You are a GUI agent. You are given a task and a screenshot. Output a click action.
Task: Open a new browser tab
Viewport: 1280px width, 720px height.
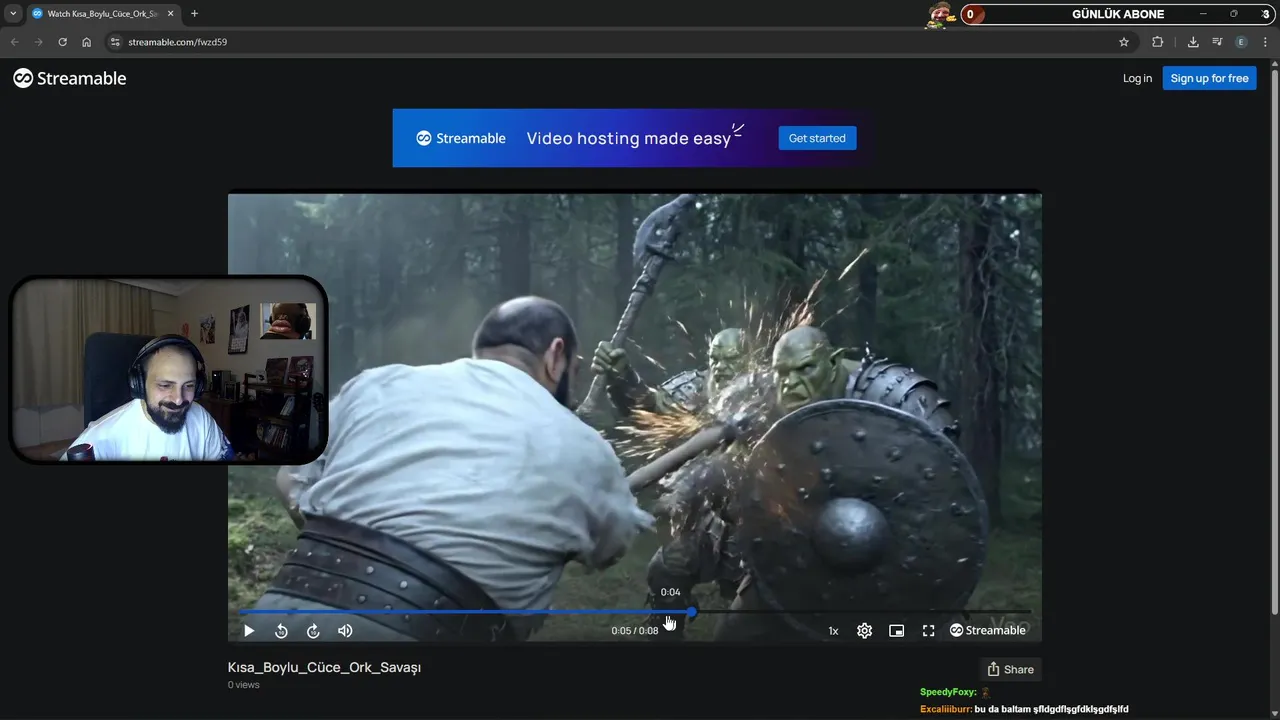pos(194,14)
